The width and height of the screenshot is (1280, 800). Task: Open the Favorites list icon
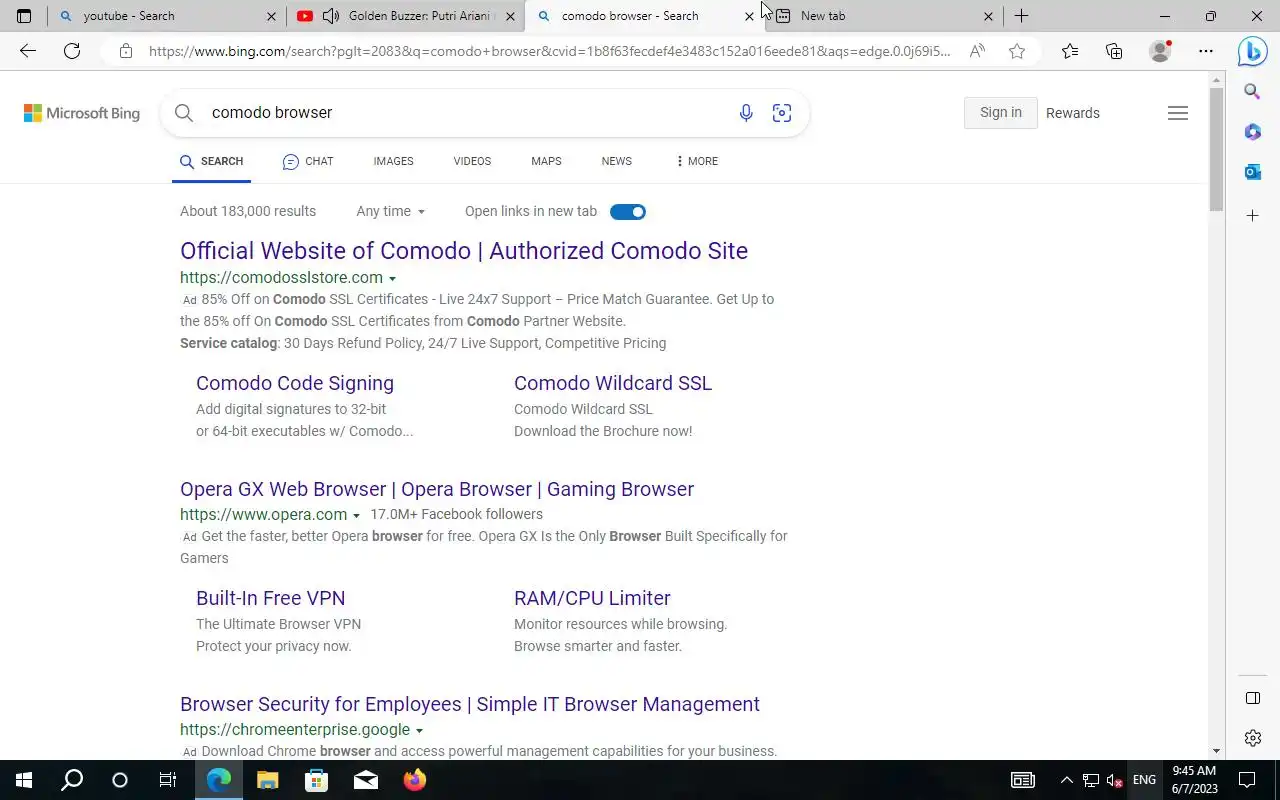coord(1070,51)
